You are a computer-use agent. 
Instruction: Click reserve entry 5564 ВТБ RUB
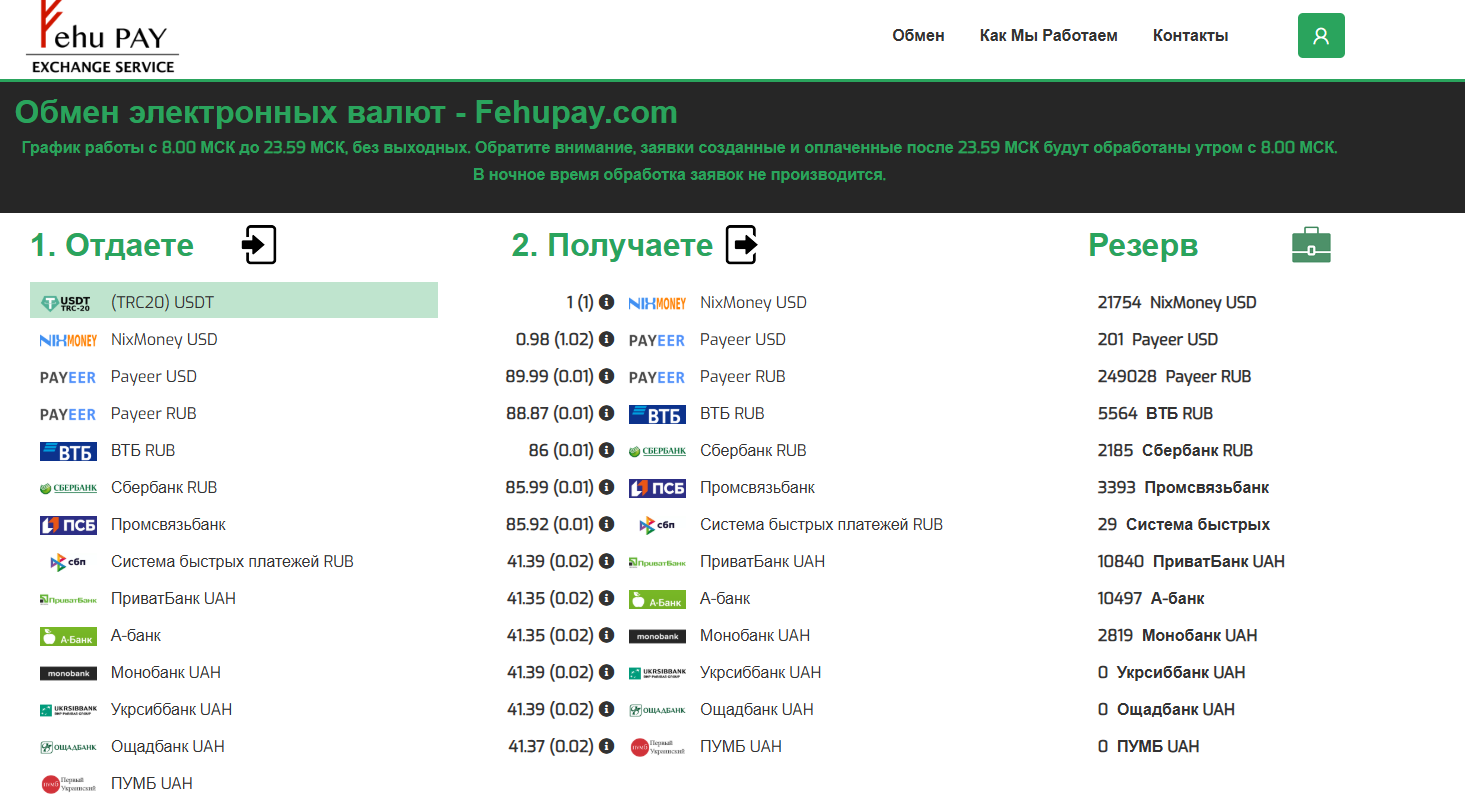(1155, 413)
